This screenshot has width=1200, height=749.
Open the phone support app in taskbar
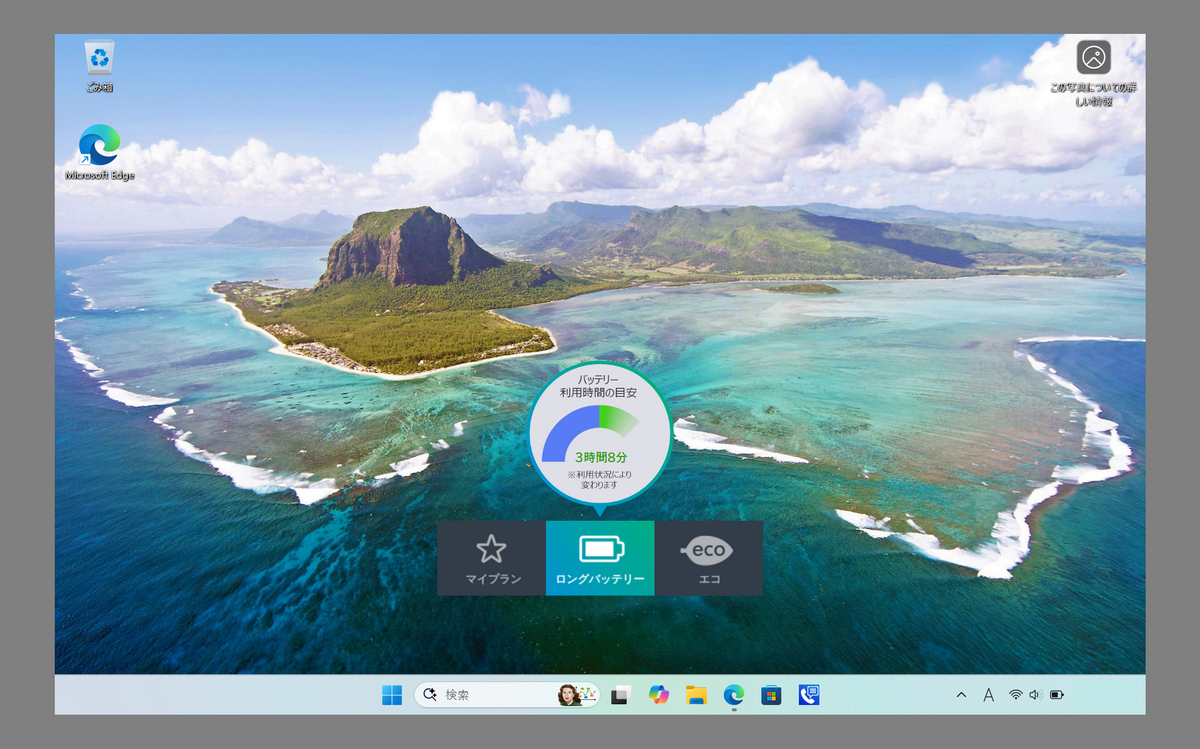809,695
